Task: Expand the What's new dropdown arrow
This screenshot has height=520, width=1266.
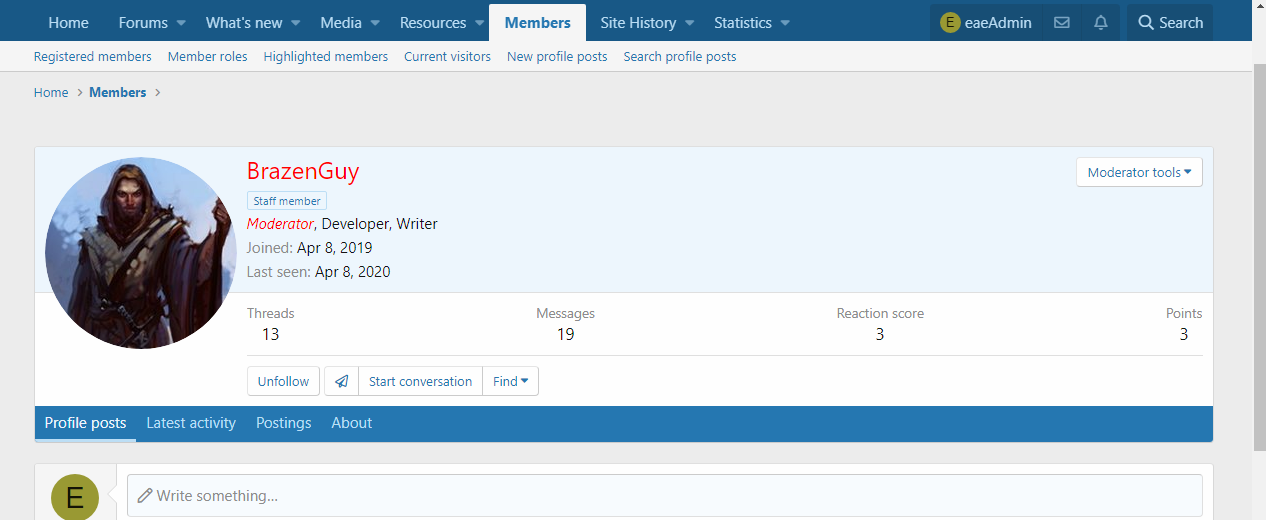Action: point(295,23)
